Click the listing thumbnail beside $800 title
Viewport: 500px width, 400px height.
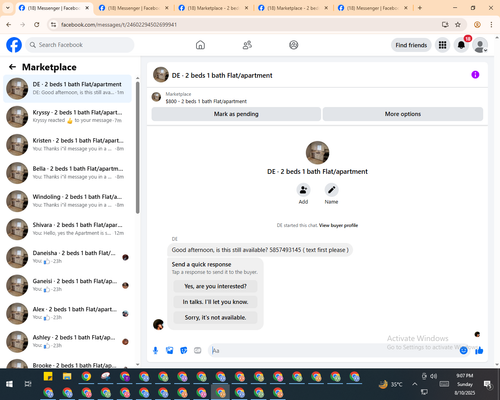pos(156,97)
